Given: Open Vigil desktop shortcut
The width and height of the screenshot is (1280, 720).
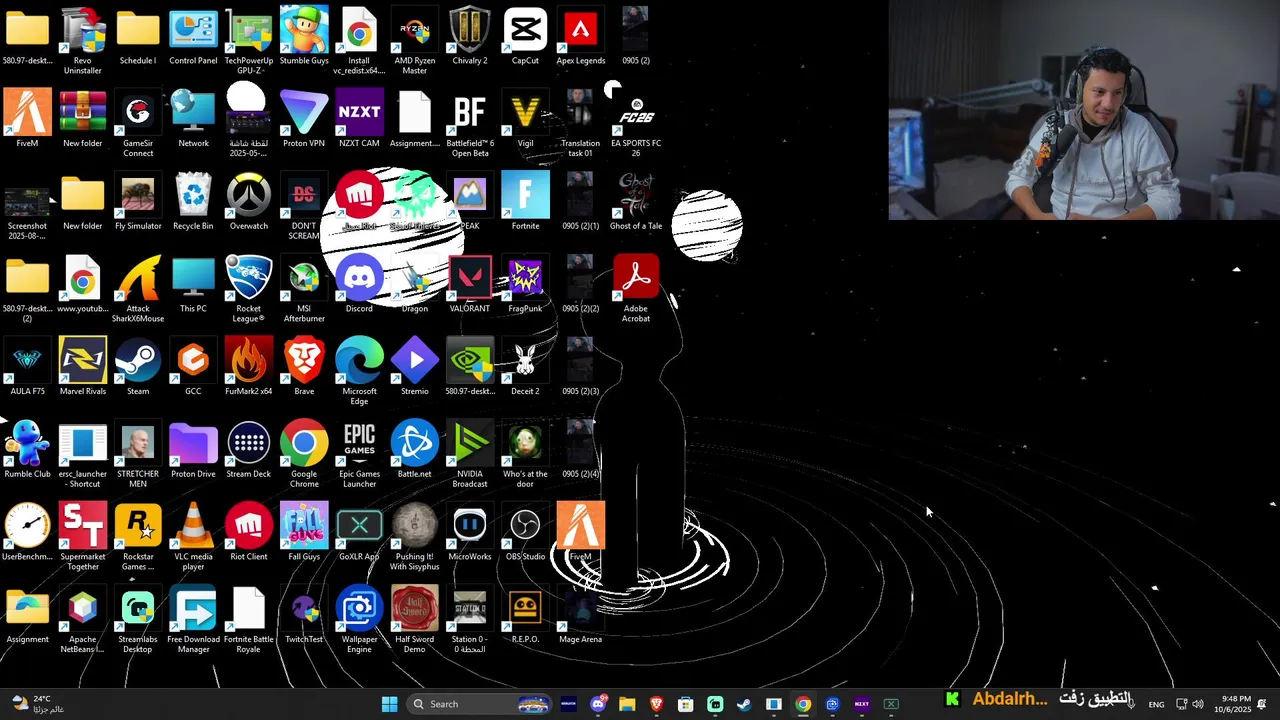Looking at the screenshot, I should coord(525,118).
